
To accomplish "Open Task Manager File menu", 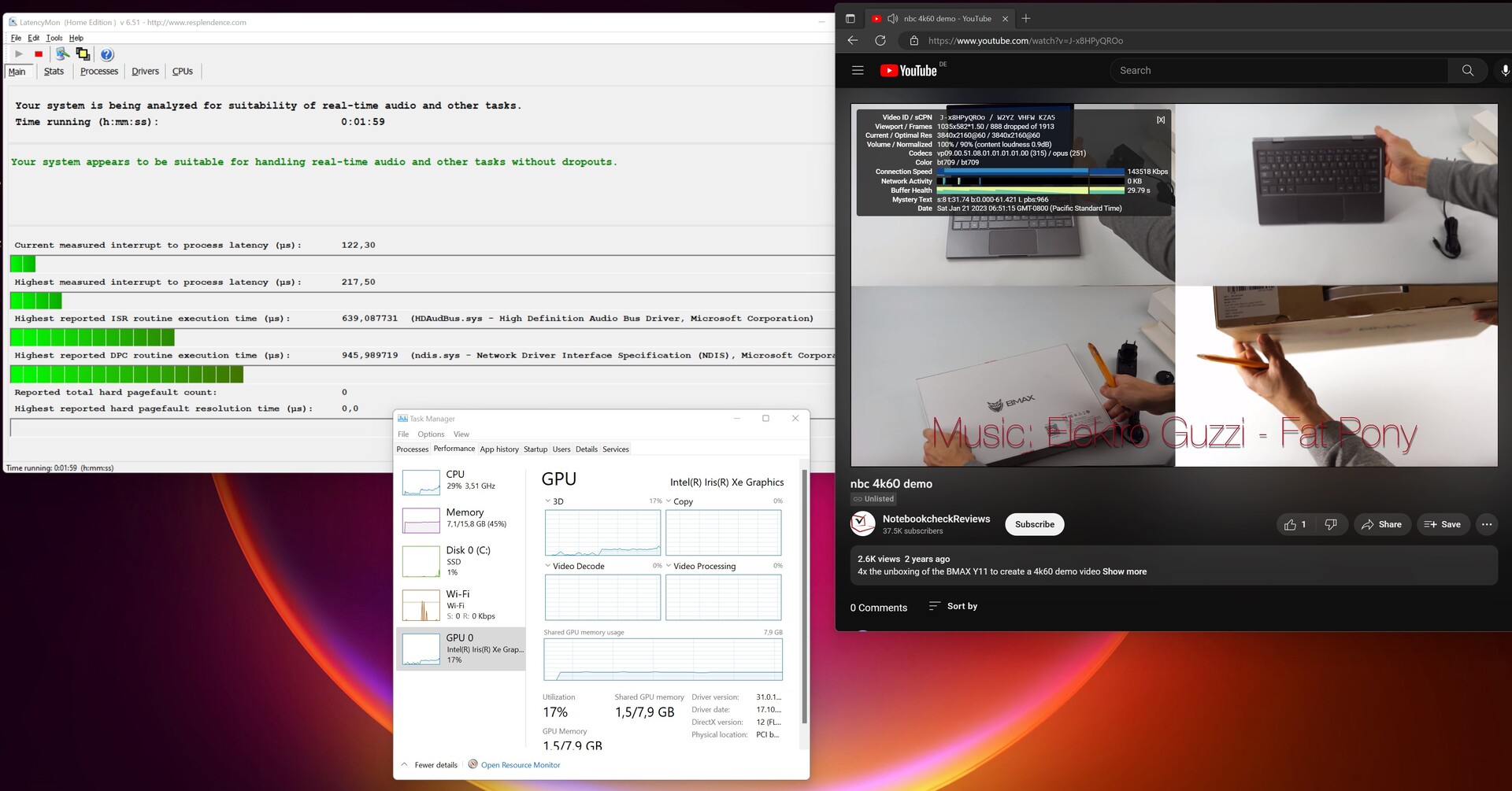I will [403, 434].
